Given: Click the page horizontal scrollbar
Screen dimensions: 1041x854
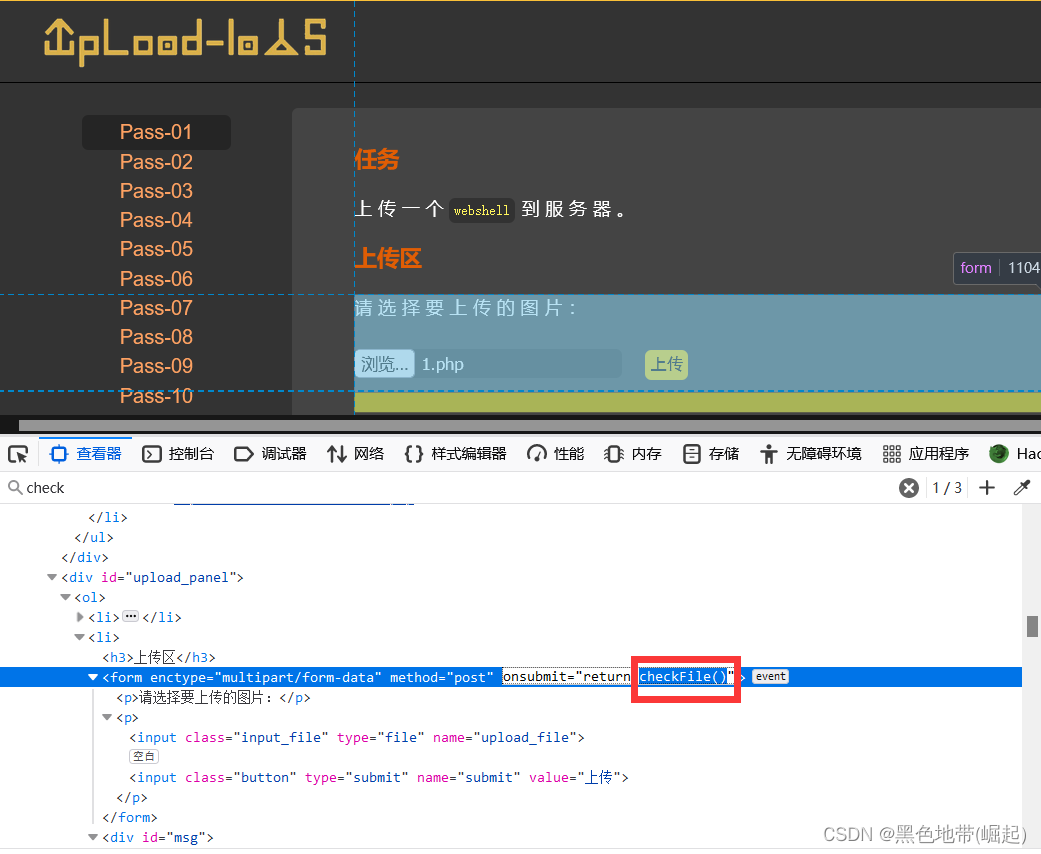Looking at the screenshot, I should 530,425.
